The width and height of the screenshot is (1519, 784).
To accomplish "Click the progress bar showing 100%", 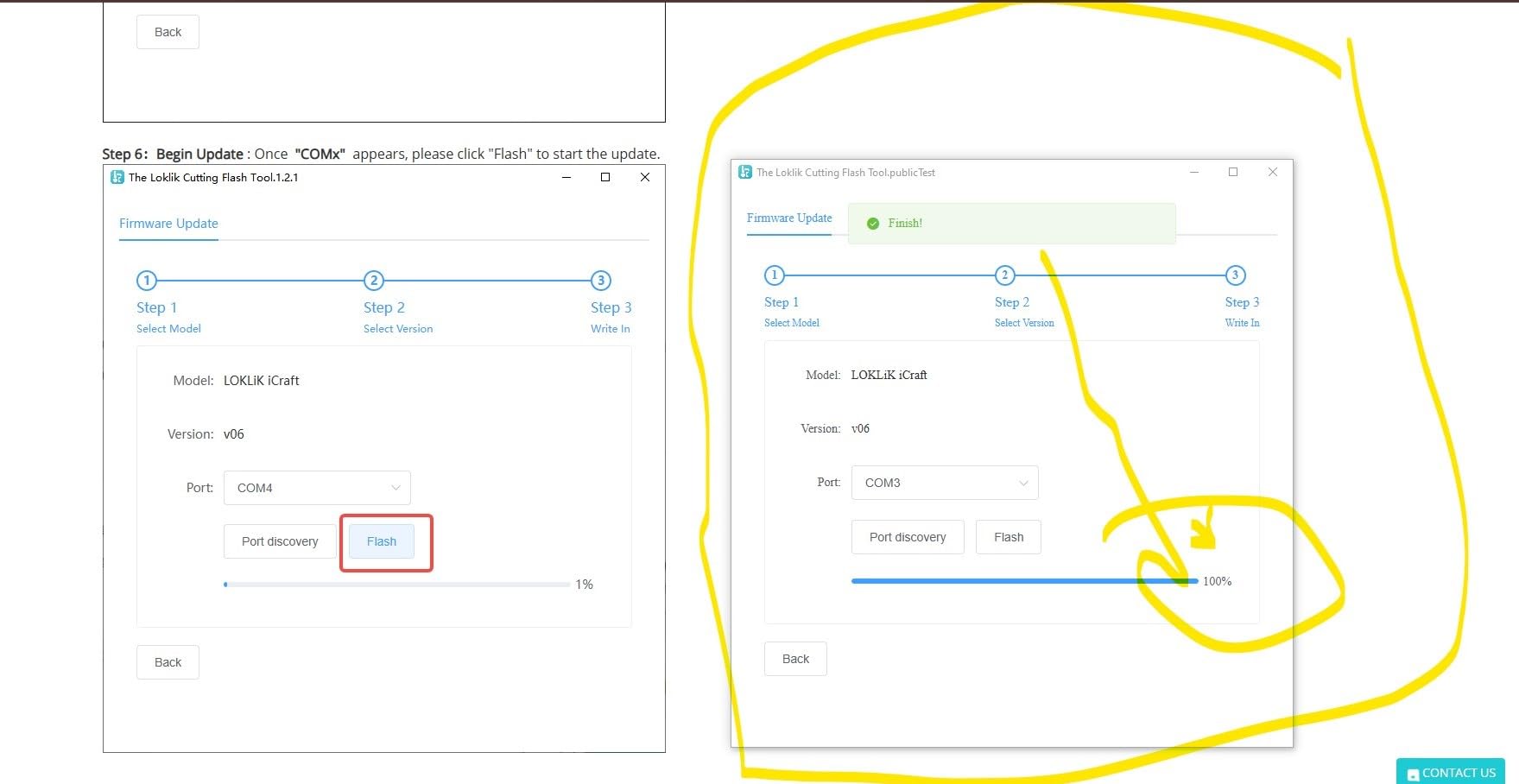I will click(x=1024, y=581).
